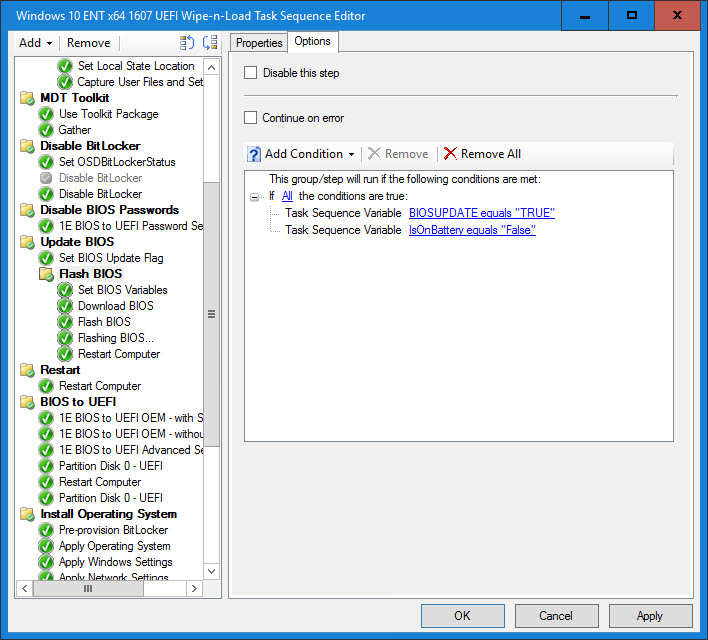This screenshot has height=640, width=708.
Task: Open the BIOSUPDATE equals "TRUE" condition link
Action: (481, 213)
